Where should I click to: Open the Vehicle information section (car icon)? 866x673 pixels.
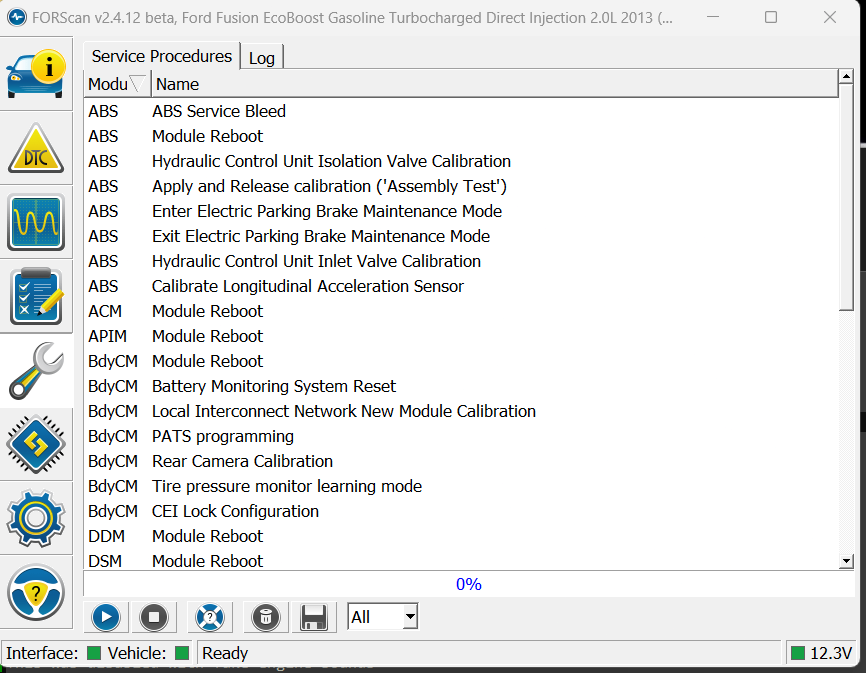36,73
